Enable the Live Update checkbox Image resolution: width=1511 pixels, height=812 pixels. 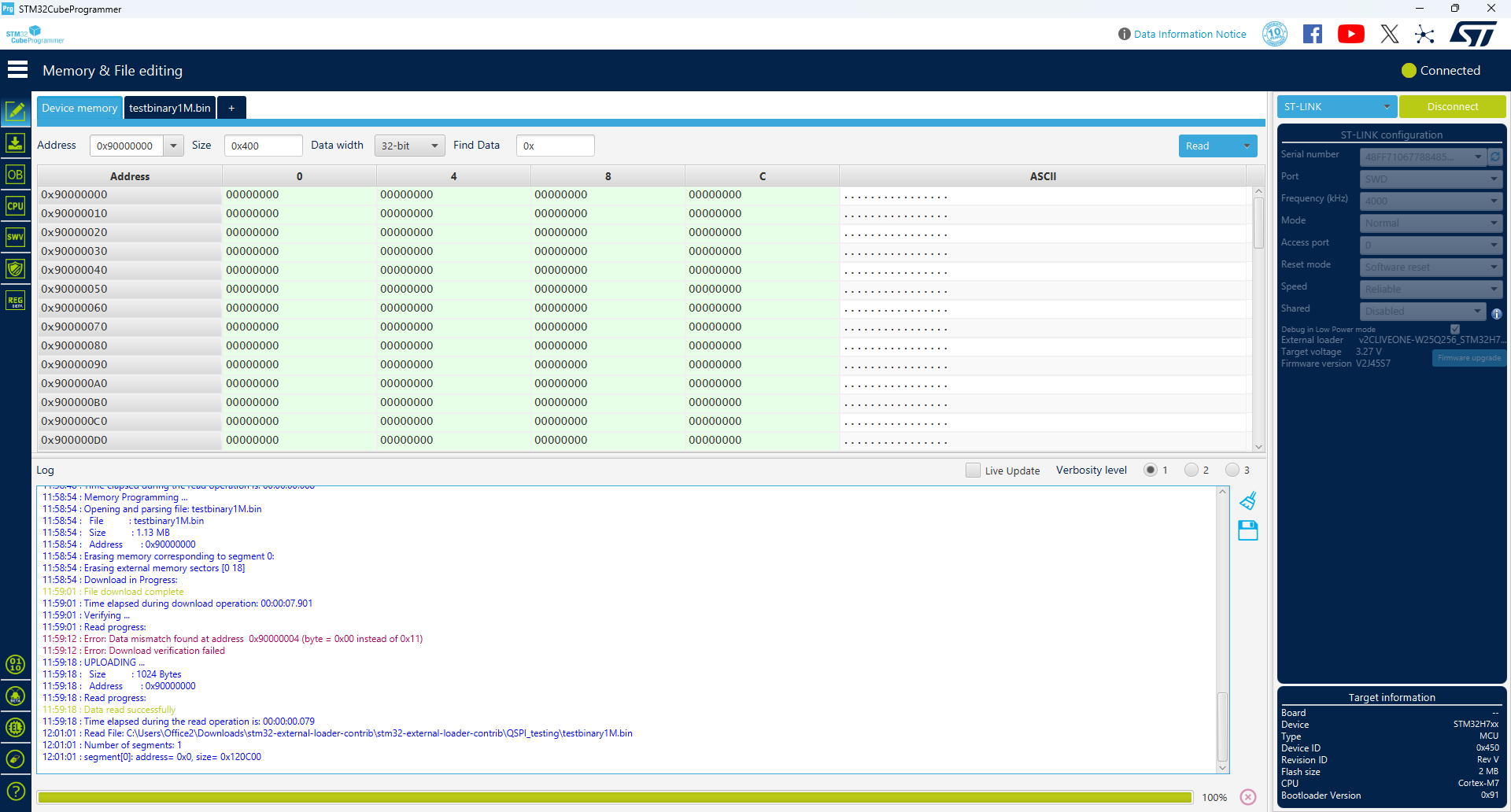(x=973, y=470)
